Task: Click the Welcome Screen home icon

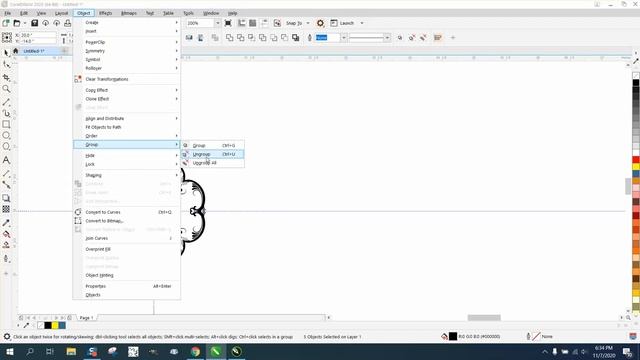Action: pyautogui.click(x=16, y=51)
